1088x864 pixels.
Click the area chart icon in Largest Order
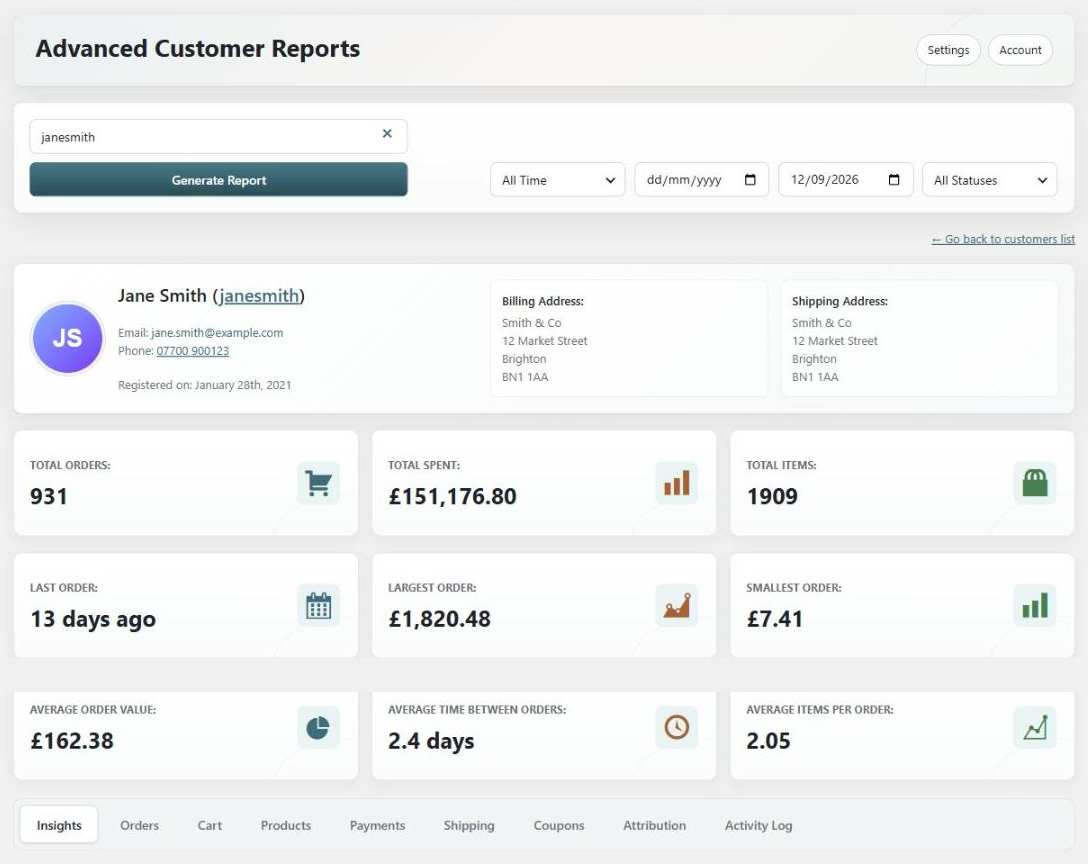tap(677, 606)
